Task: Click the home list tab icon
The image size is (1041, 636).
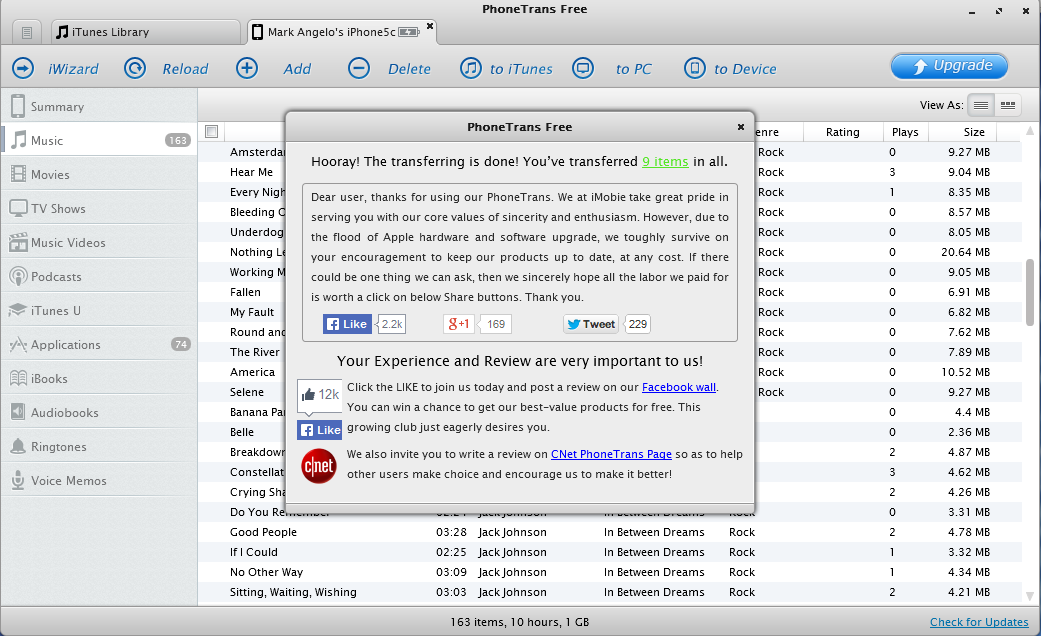Action: point(27,32)
